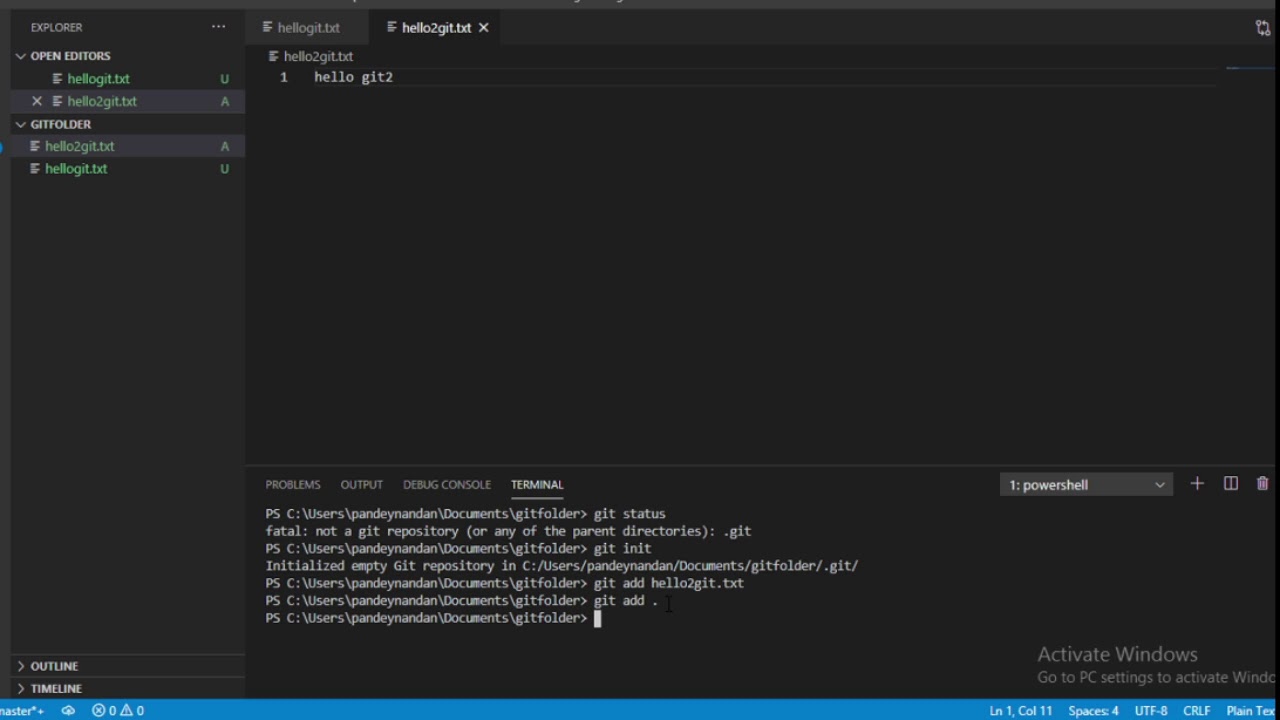Change line endings via 'CRLF' status item

pyautogui.click(x=1197, y=711)
